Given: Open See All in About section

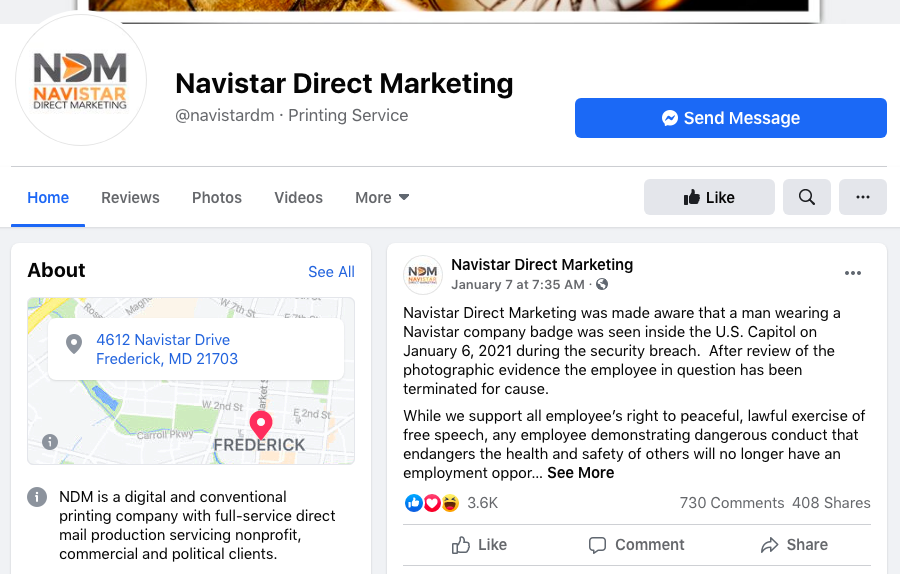Looking at the screenshot, I should click(331, 272).
